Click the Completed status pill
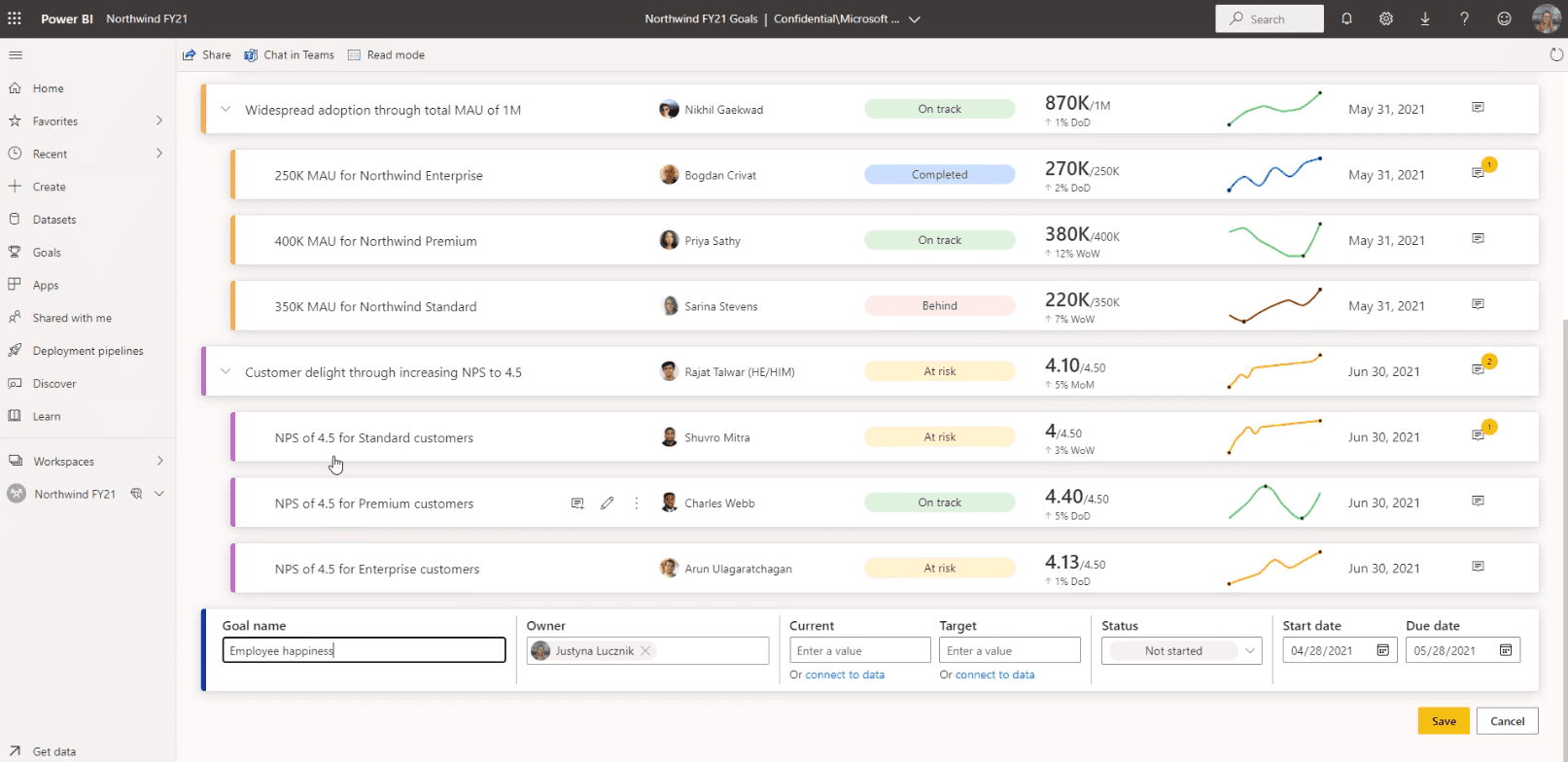1568x762 pixels. (x=940, y=175)
